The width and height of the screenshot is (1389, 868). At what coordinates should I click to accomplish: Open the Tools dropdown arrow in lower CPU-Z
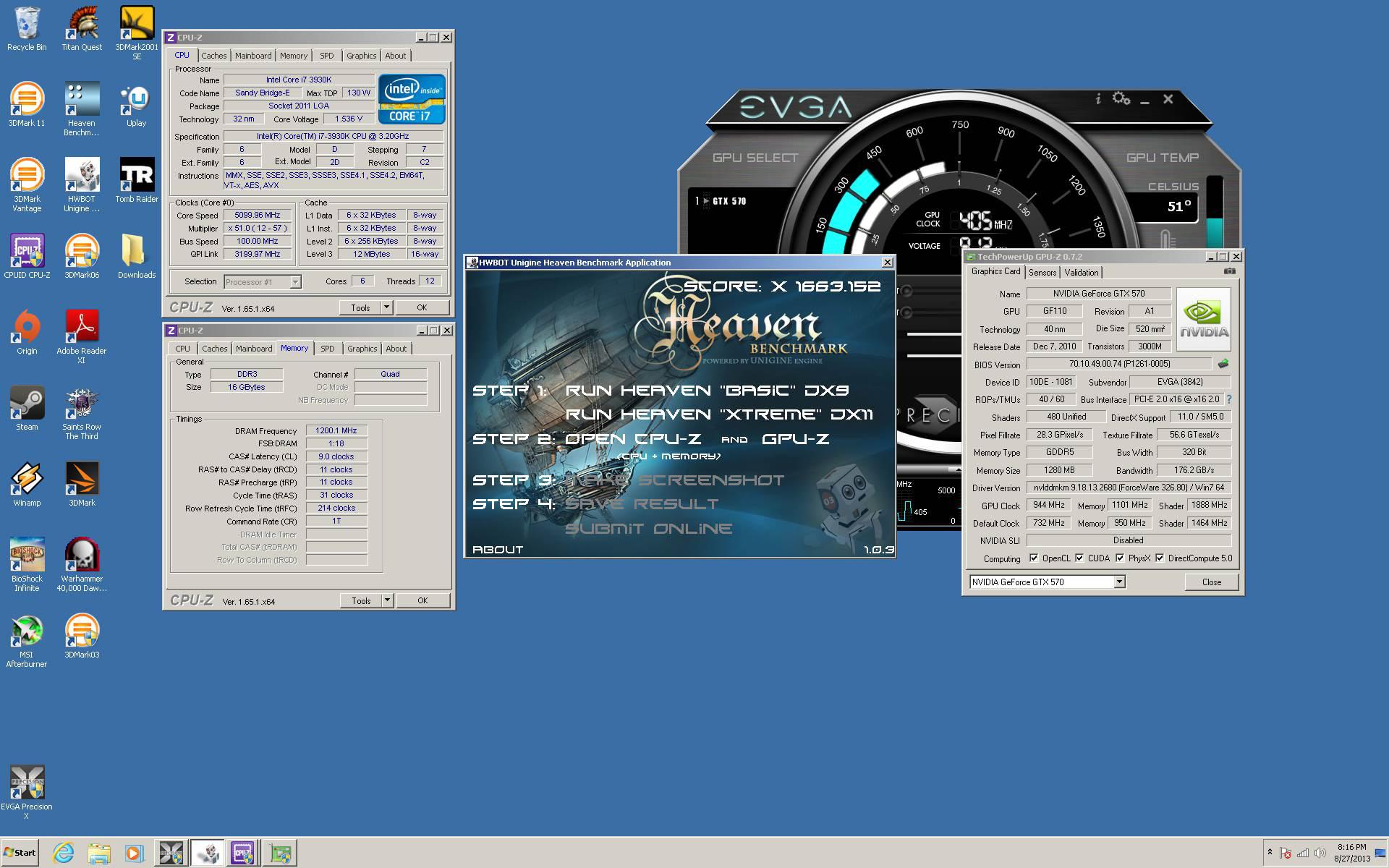[387, 600]
